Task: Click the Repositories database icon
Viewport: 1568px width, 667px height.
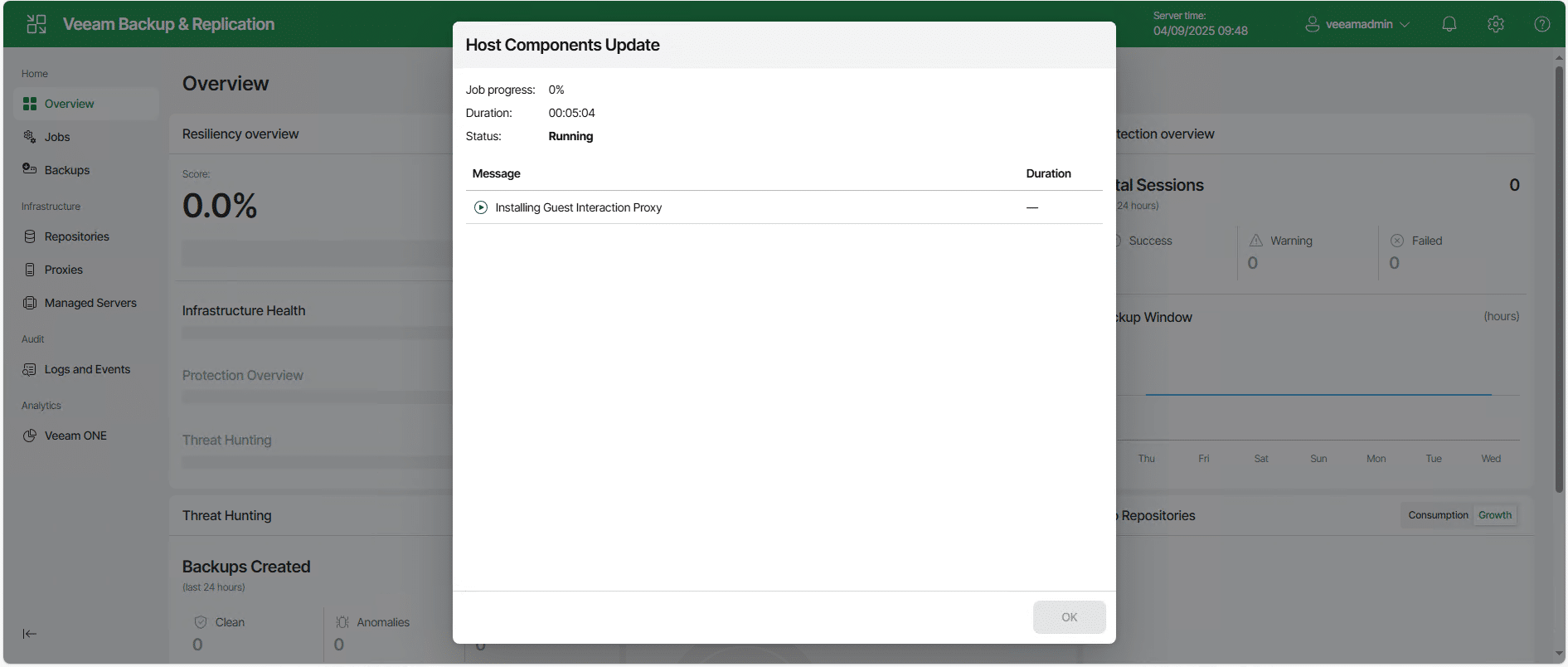Action: click(x=30, y=236)
